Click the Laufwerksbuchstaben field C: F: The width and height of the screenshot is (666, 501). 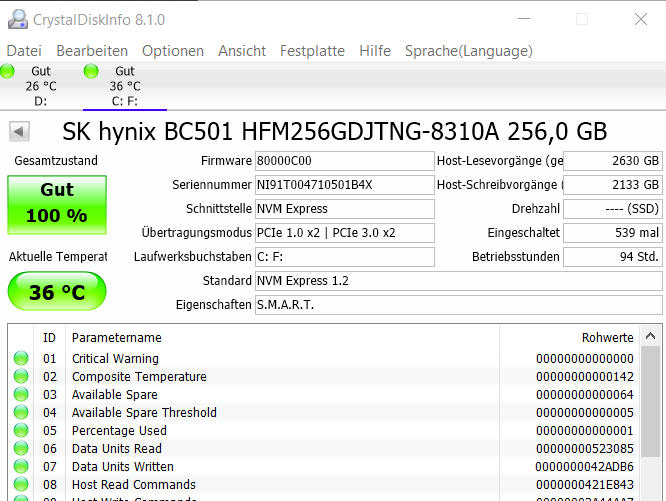click(344, 257)
